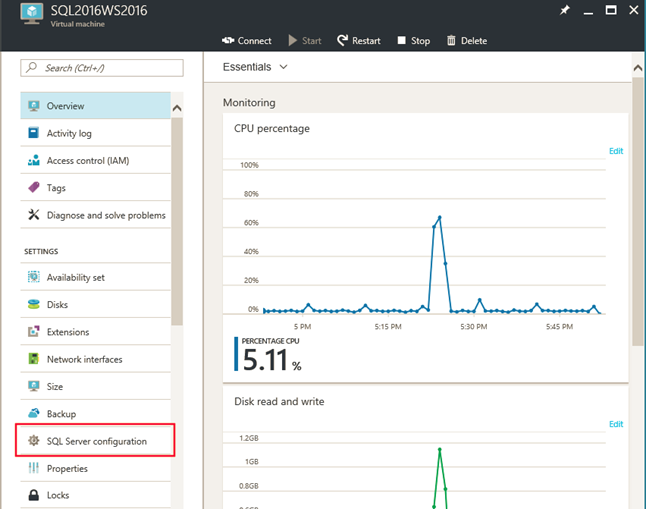Image resolution: width=646 pixels, height=509 pixels.
Task: Pin the blade using pin icon
Action: pos(564,10)
